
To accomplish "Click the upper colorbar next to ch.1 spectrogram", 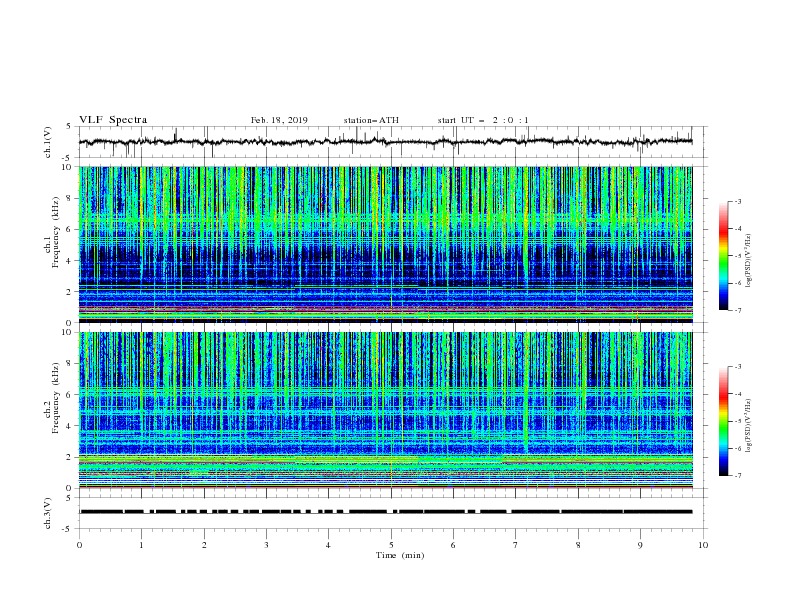I will [x=723, y=256].
